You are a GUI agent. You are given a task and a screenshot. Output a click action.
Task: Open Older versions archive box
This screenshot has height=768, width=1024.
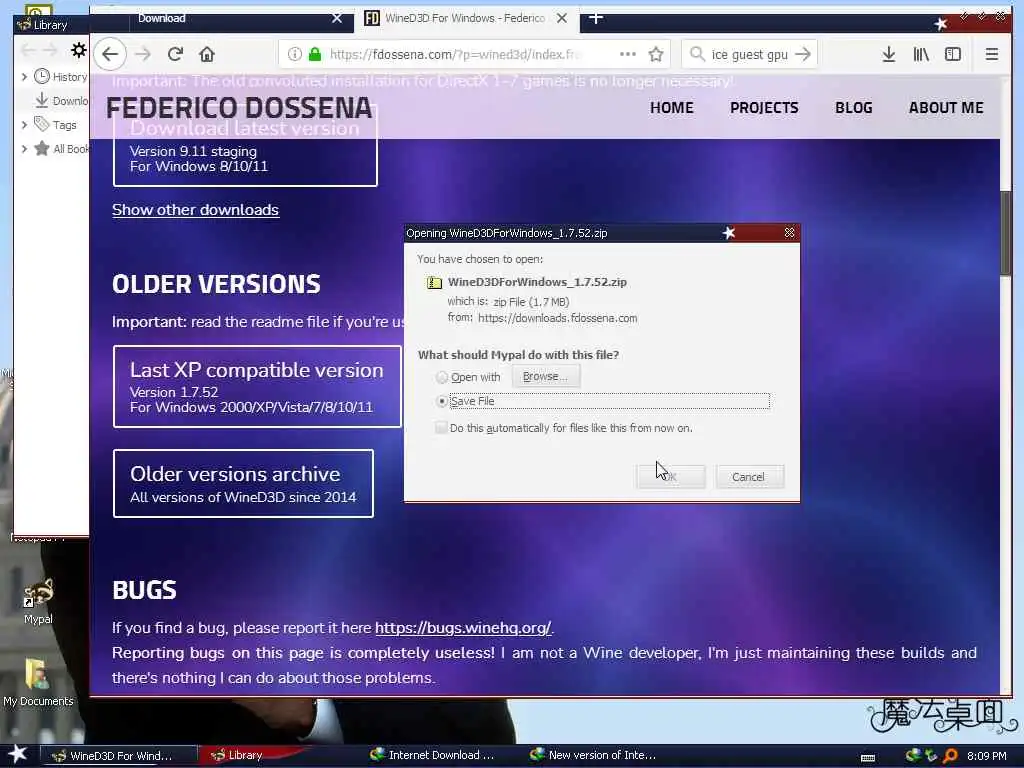pyautogui.click(x=244, y=483)
